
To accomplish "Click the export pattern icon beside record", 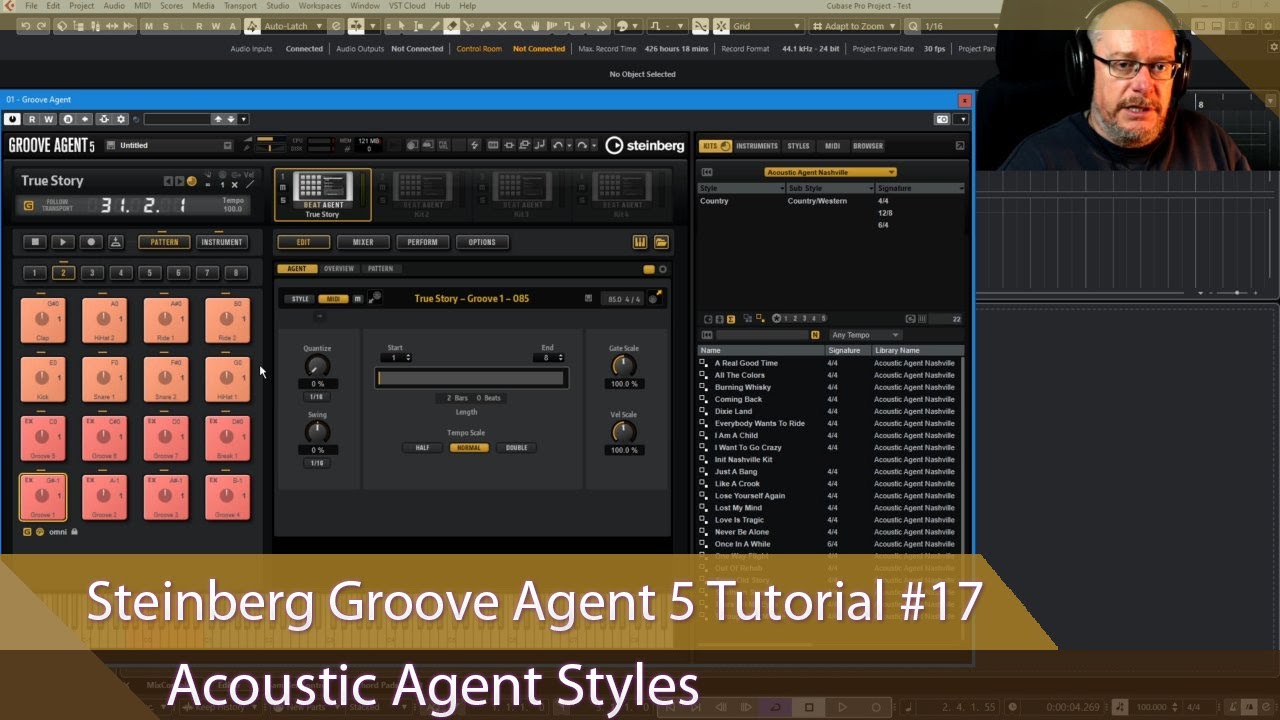I will click(116, 242).
